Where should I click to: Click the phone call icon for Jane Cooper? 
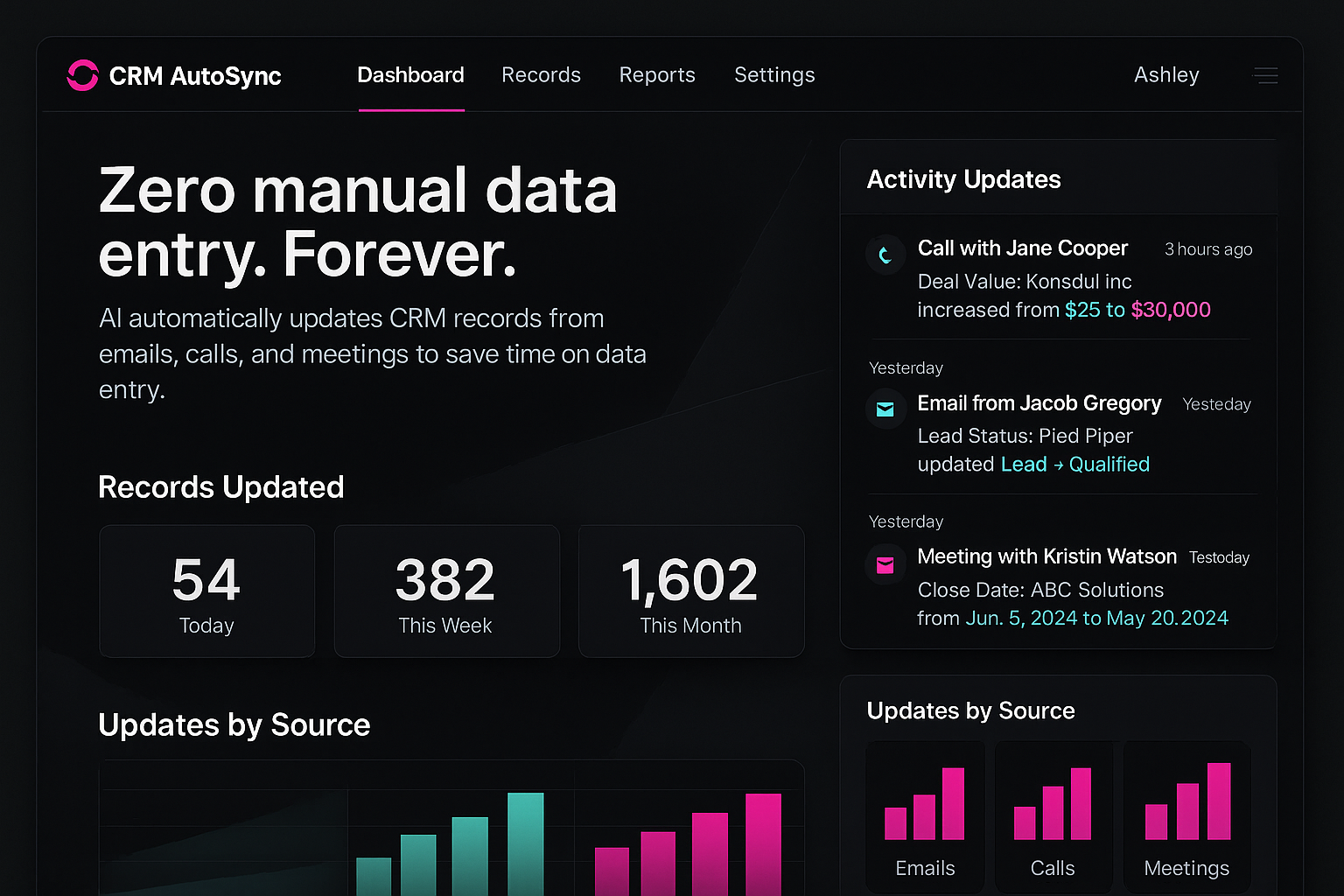[x=885, y=255]
